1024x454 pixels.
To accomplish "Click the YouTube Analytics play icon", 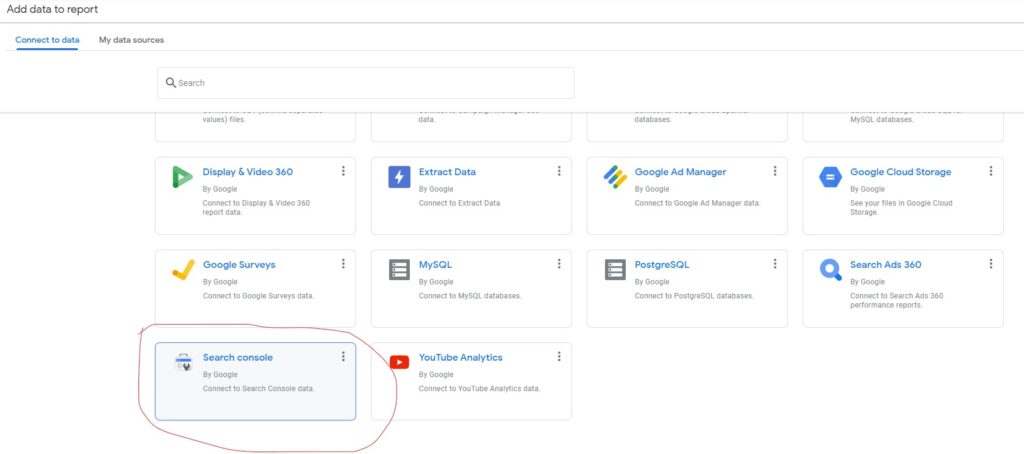I will pyautogui.click(x=399, y=362).
